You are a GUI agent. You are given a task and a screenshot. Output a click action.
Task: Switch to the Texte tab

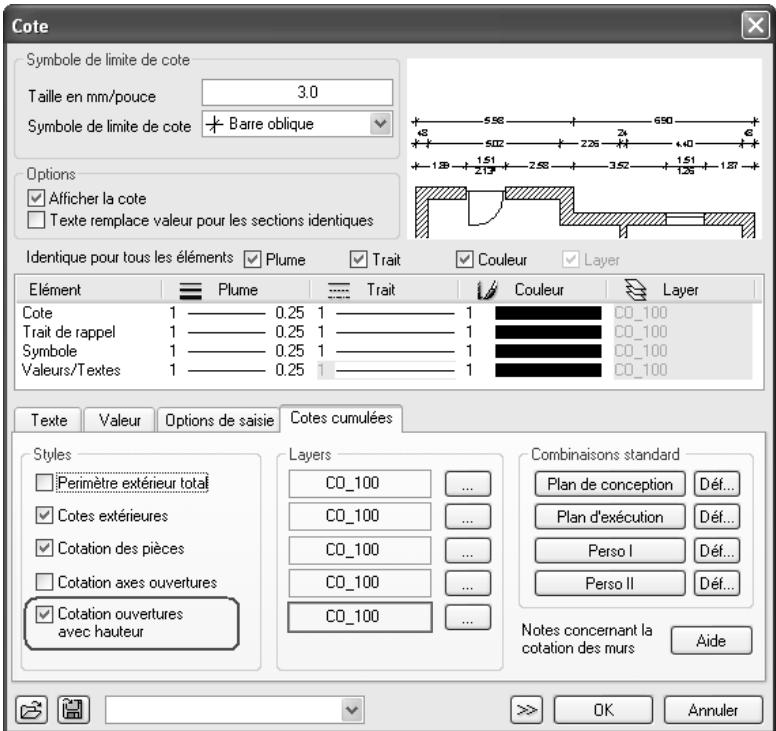[48, 420]
